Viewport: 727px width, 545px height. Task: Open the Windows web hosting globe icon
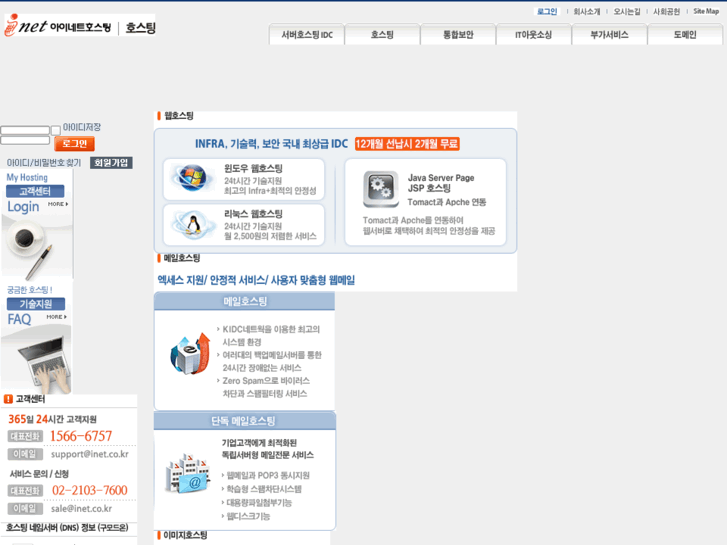coord(193,178)
